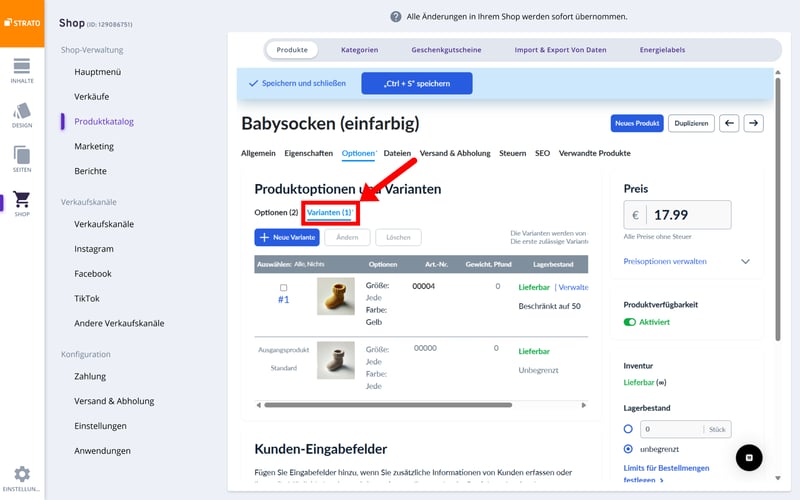The width and height of the screenshot is (800, 500).
Task: Open the Design sidebar icon
Action: [22, 115]
